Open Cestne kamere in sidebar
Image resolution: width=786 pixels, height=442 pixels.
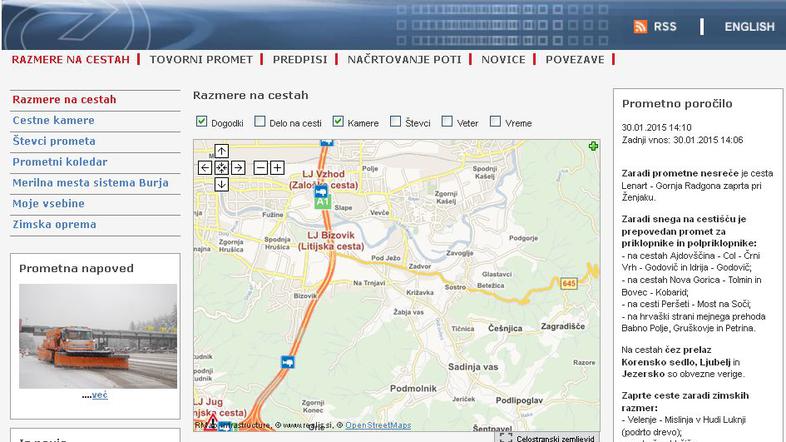click(53, 120)
